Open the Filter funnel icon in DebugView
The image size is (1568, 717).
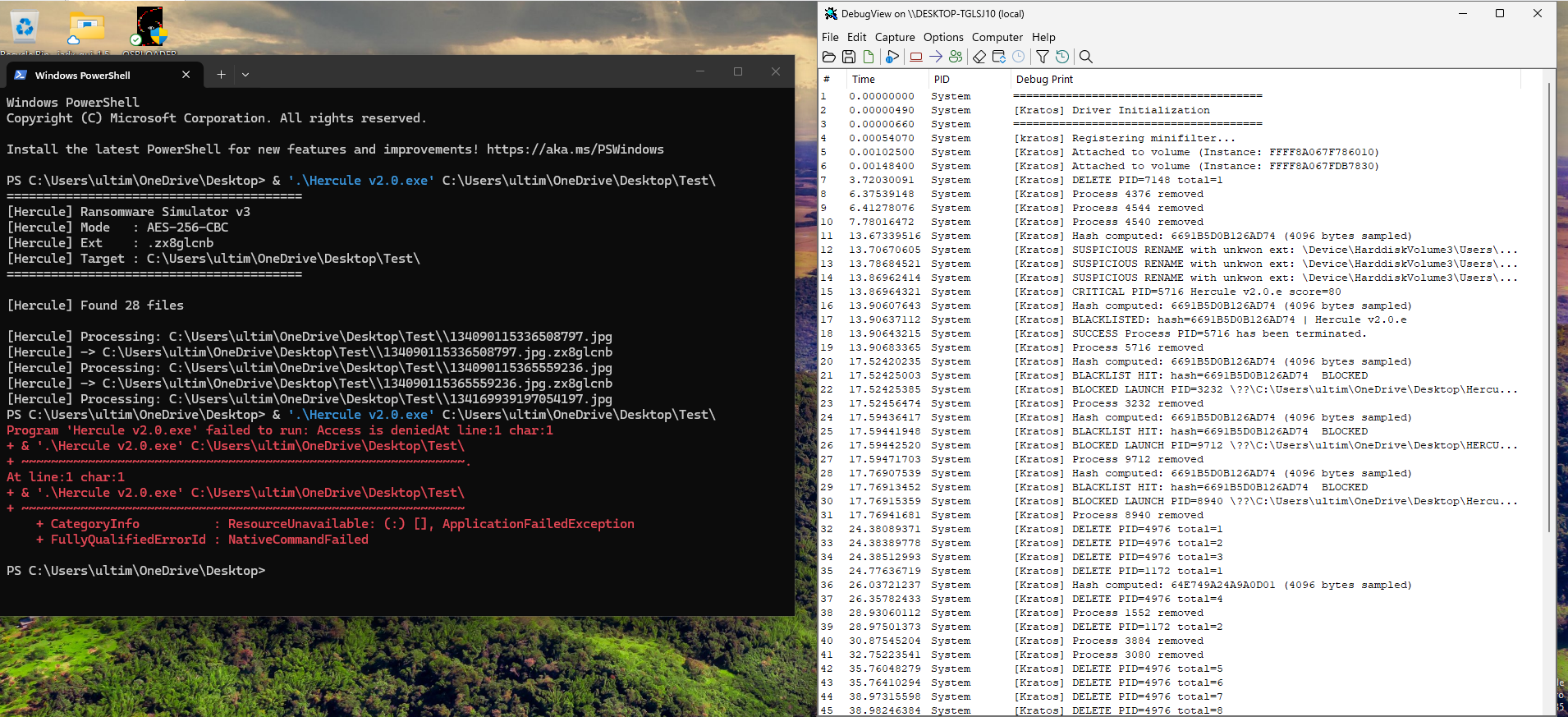pos(1043,57)
